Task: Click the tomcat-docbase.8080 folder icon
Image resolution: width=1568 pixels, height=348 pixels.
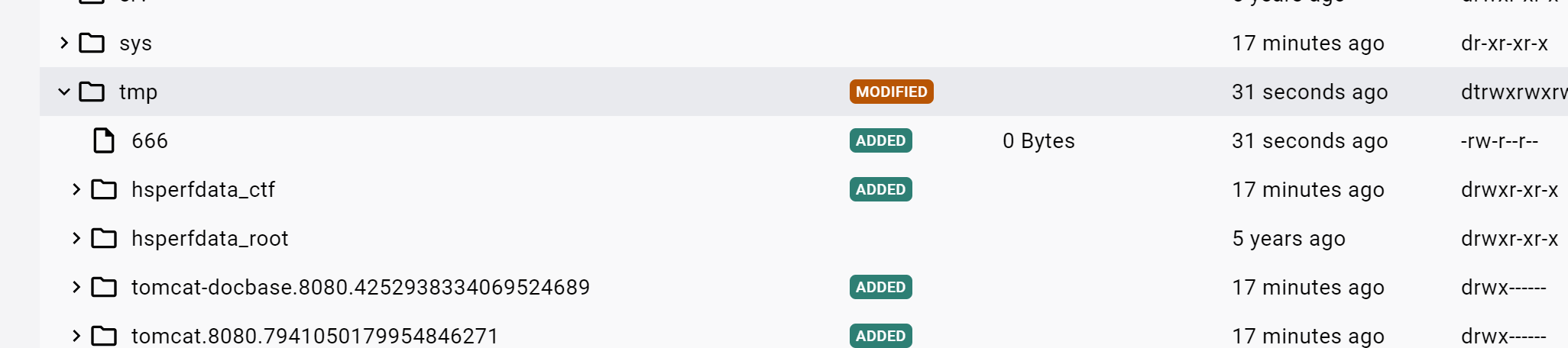Action: (x=104, y=288)
